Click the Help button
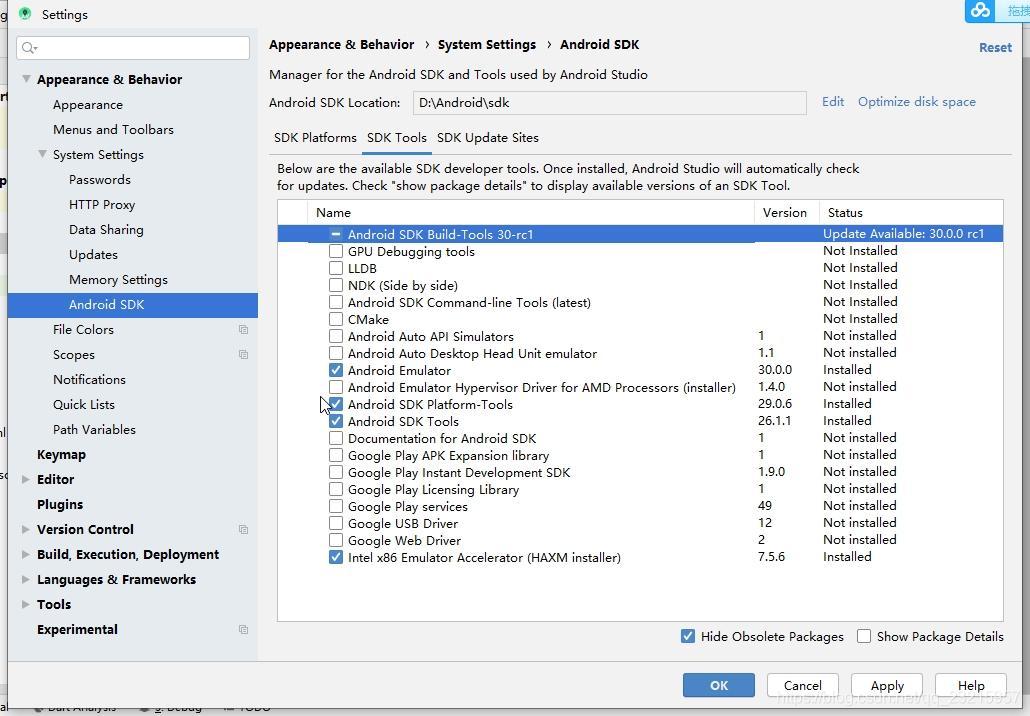Screen dimensions: 1030x716 coord(971,685)
